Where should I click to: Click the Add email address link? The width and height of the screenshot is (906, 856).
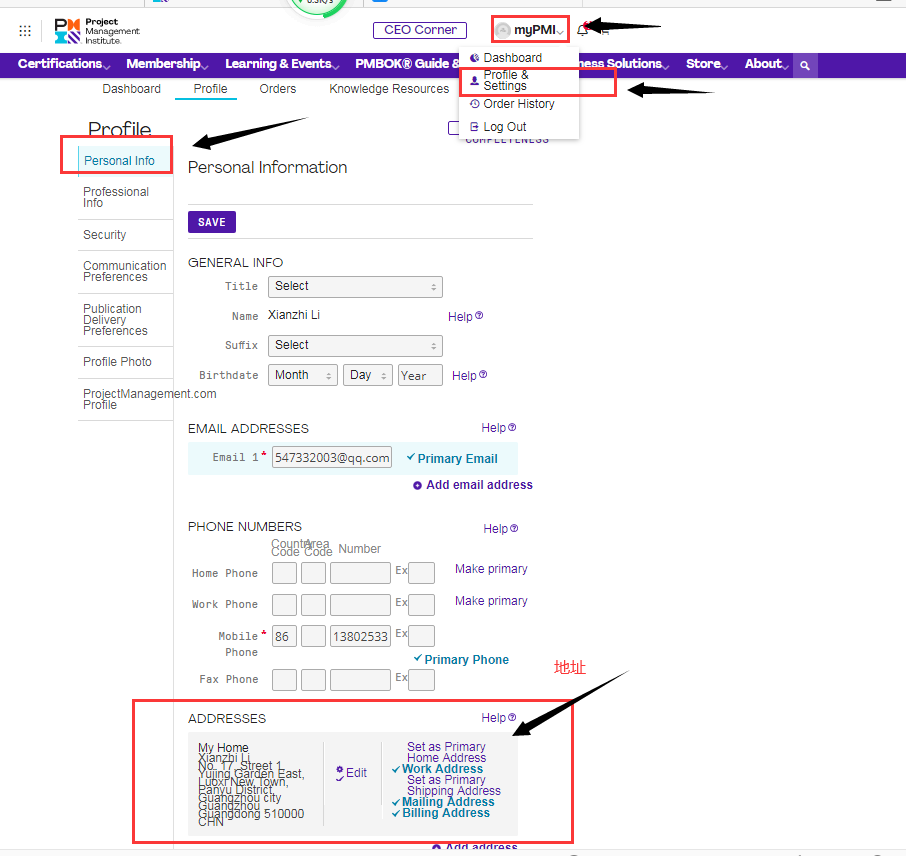(x=479, y=485)
